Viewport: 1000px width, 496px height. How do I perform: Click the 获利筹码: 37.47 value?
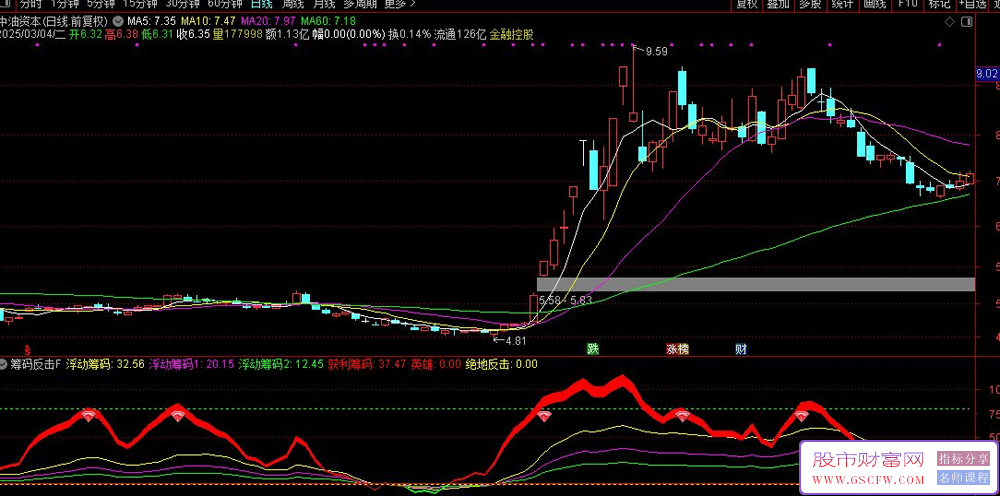tap(367, 365)
